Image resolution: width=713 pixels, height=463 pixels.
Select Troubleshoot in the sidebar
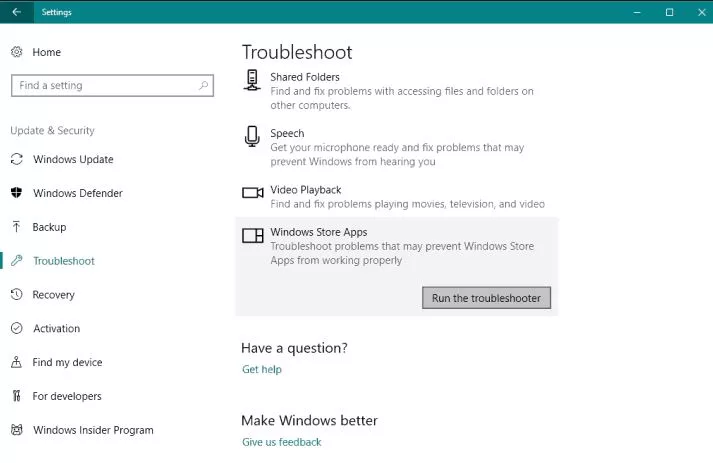point(63,261)
